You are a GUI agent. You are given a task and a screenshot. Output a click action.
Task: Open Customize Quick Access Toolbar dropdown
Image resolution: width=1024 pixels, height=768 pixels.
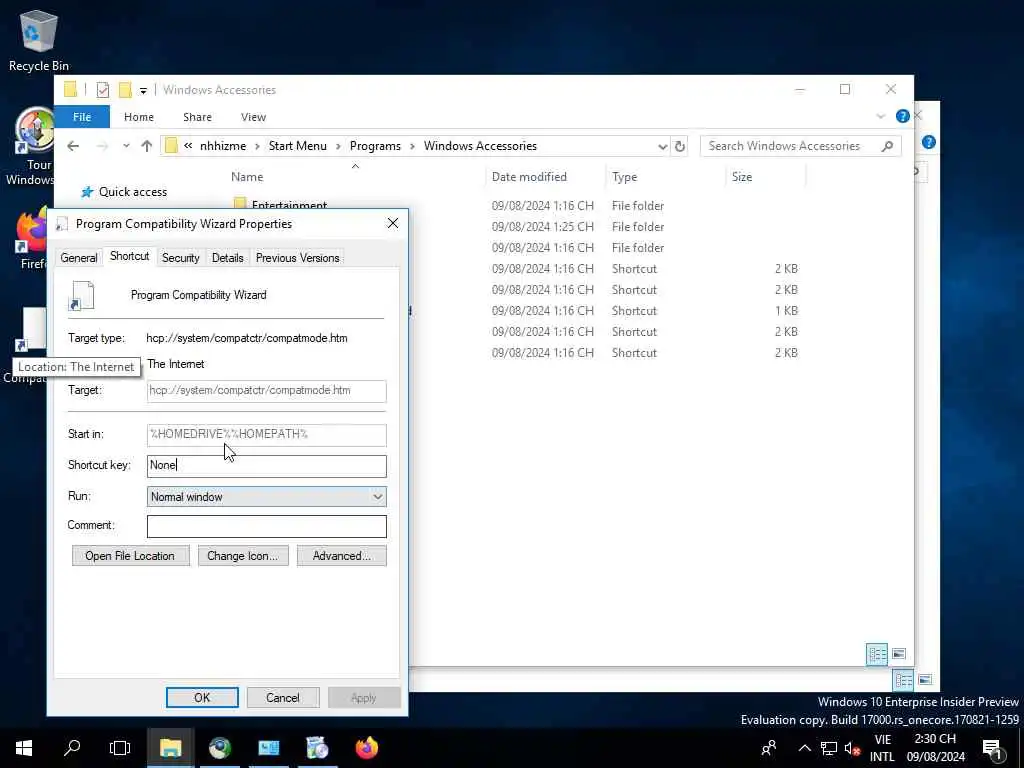click(x=143, y=91)
